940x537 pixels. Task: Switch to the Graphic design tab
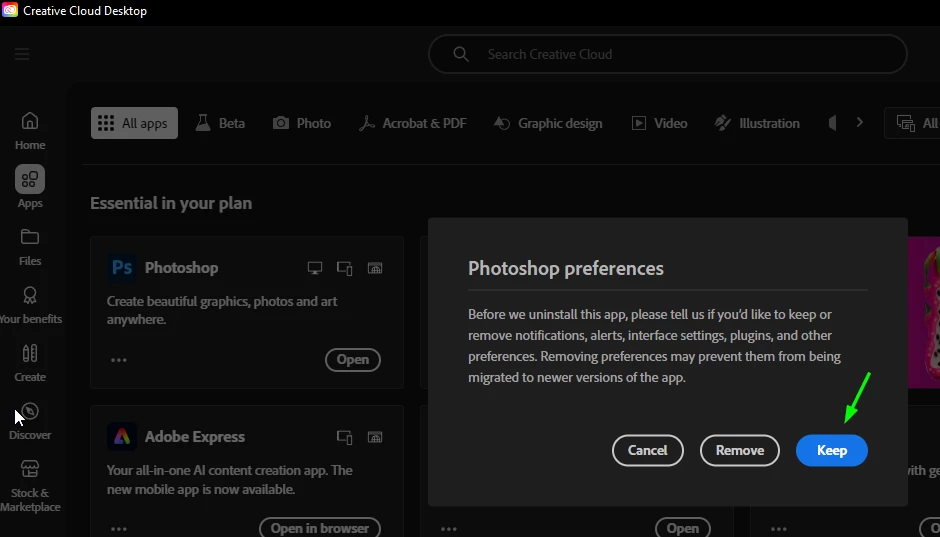tap(548, 123)
